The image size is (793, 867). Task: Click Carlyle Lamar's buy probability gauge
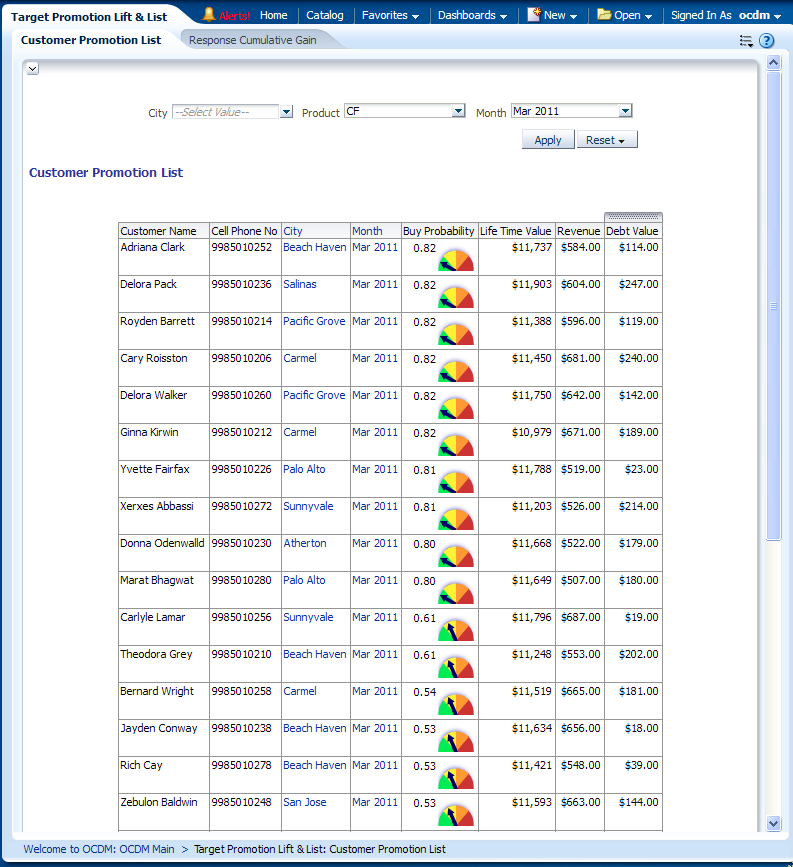tap(456, 631)
